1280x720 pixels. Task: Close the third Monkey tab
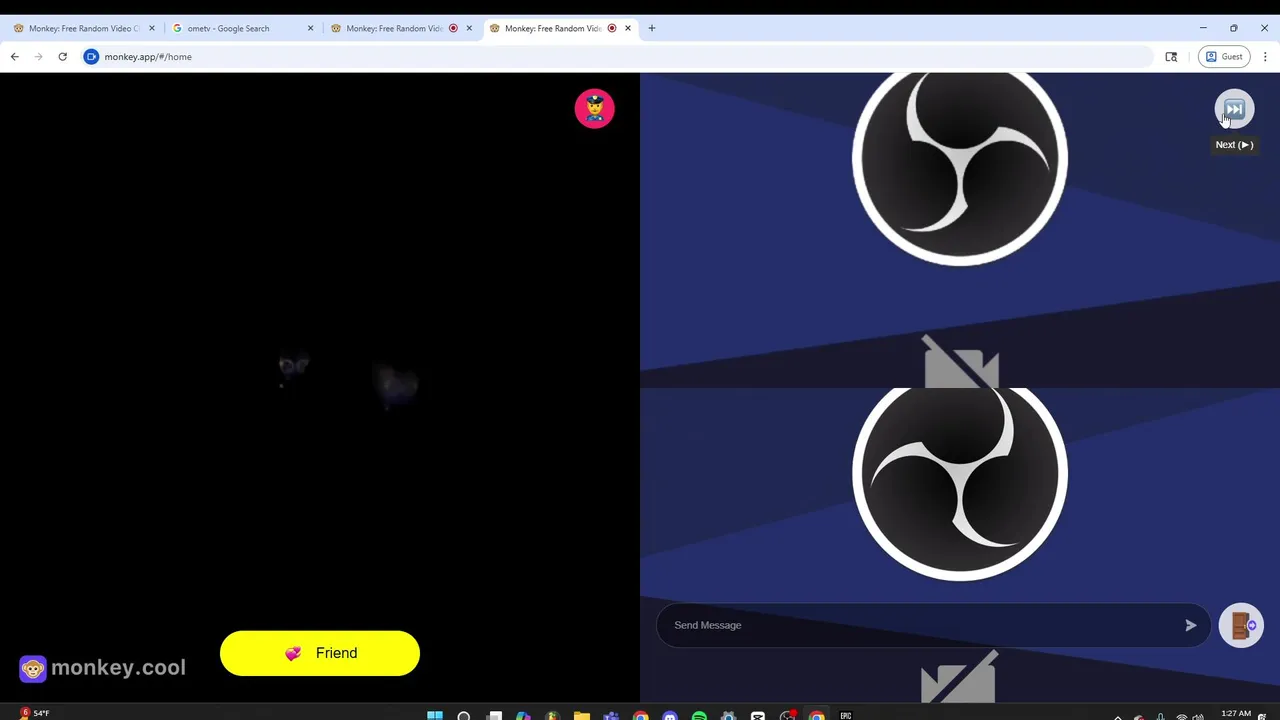pos(469,28)
